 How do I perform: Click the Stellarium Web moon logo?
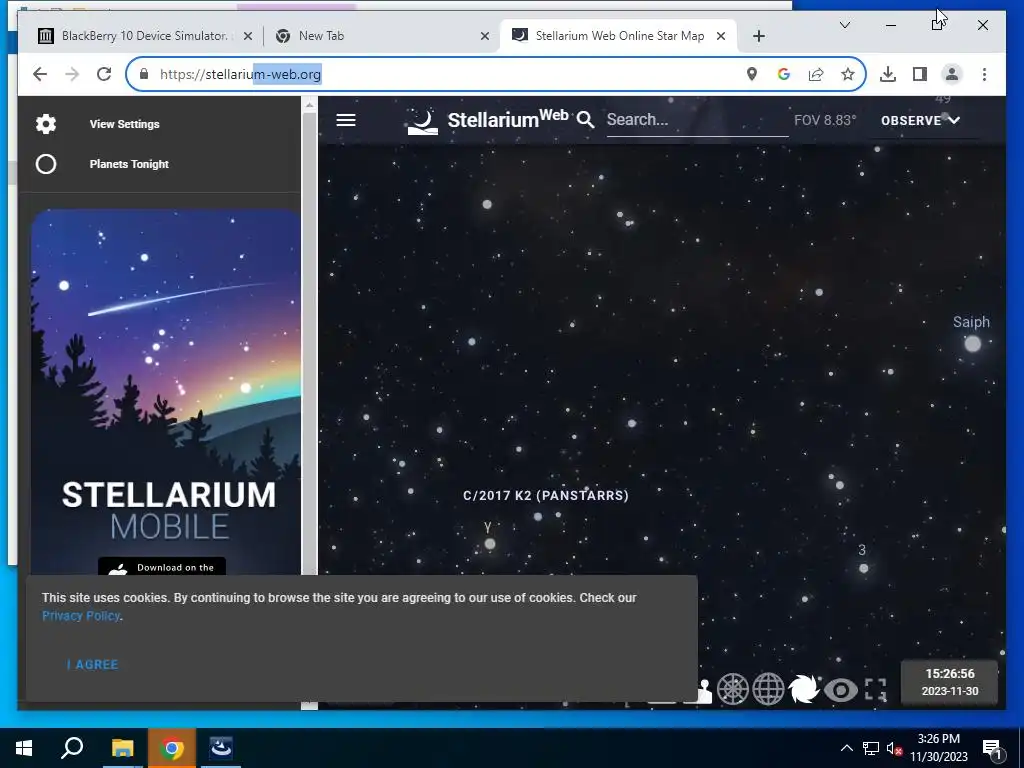[423, 121]
